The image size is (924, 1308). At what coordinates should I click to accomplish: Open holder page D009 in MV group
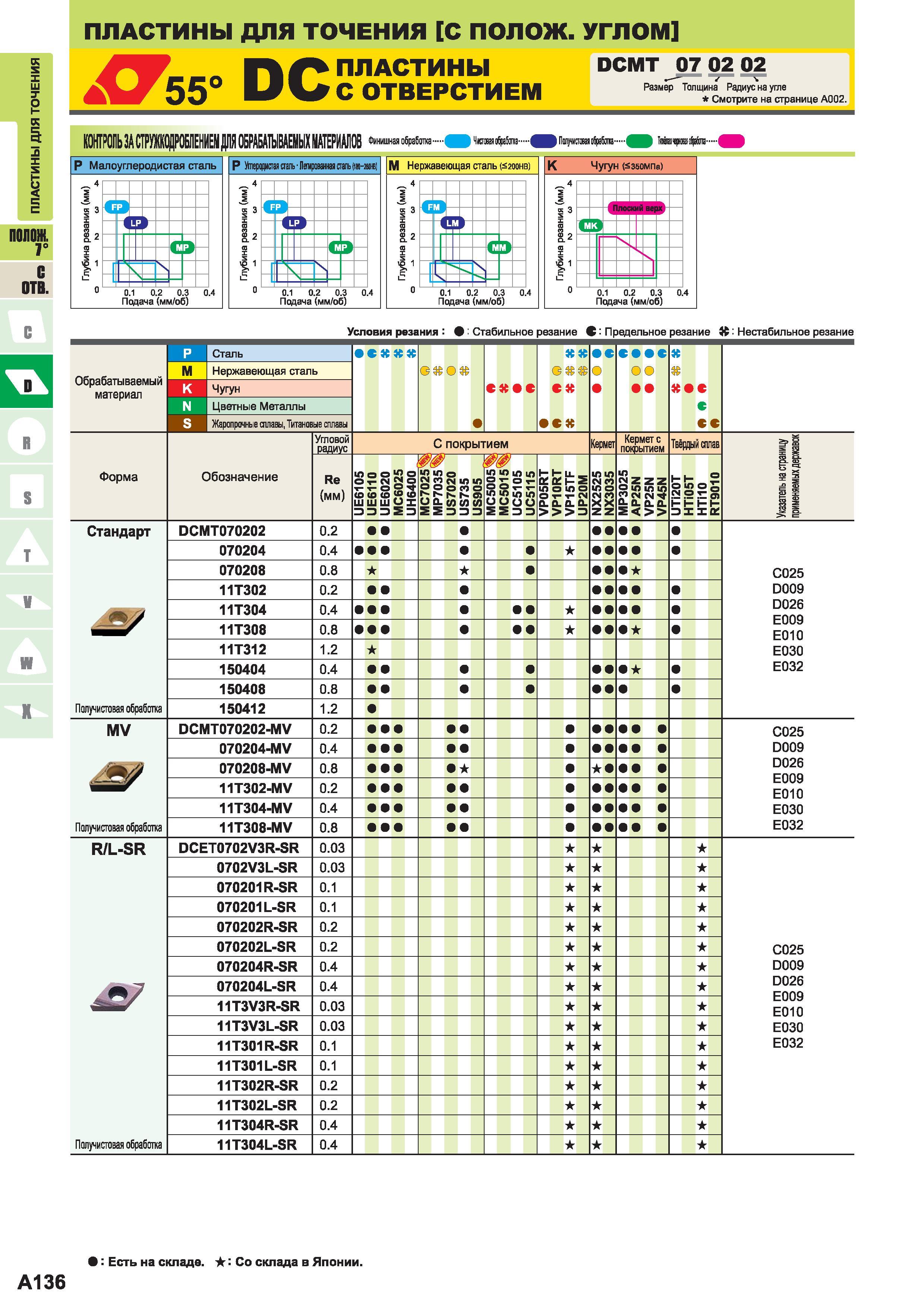click(x=787, y=748)
